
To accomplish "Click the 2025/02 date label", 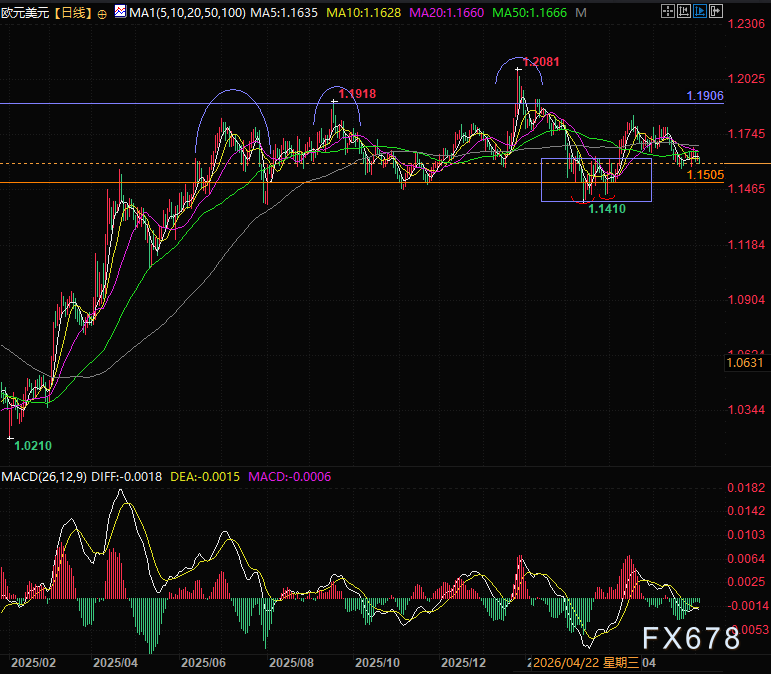I will 33,663.
